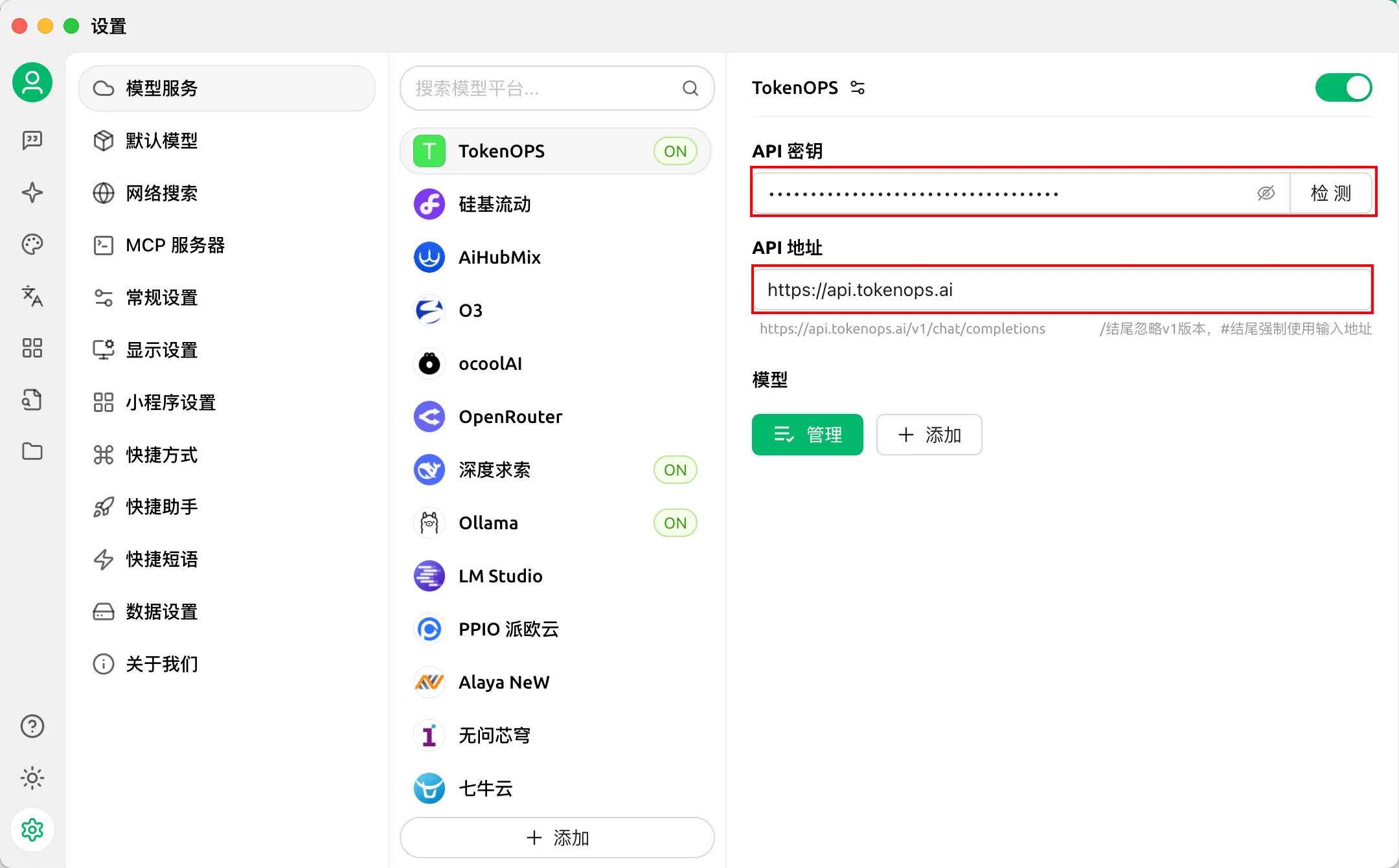Click the help question mark icon
This screenshot has height=868, width=1399.
[32, 726]
